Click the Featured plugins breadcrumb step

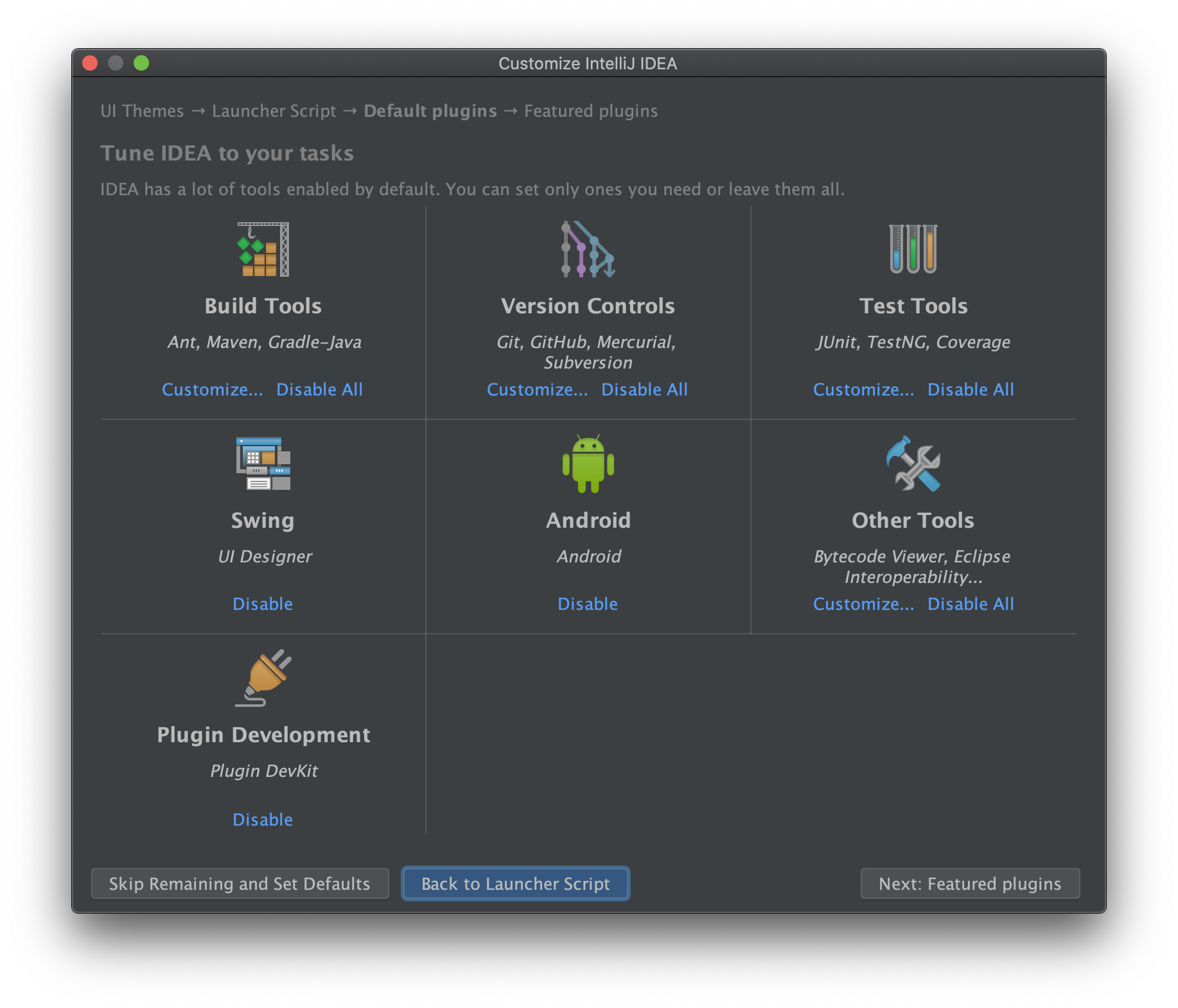coord(591,111)
